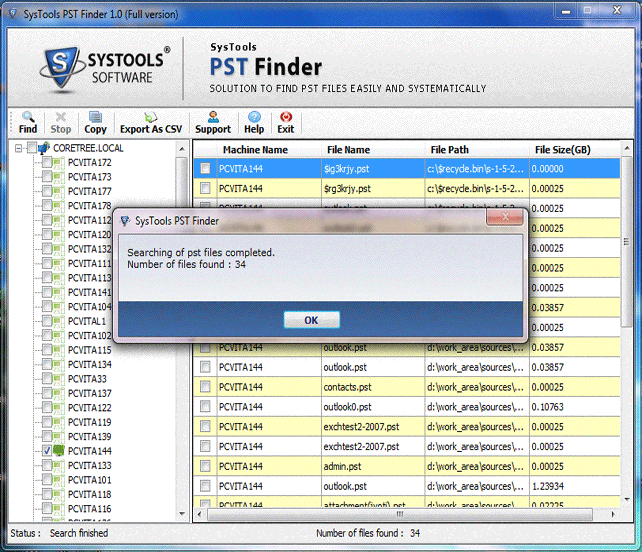
Task: Maximize the PST Finder window
Action: [x=588, y=11]
